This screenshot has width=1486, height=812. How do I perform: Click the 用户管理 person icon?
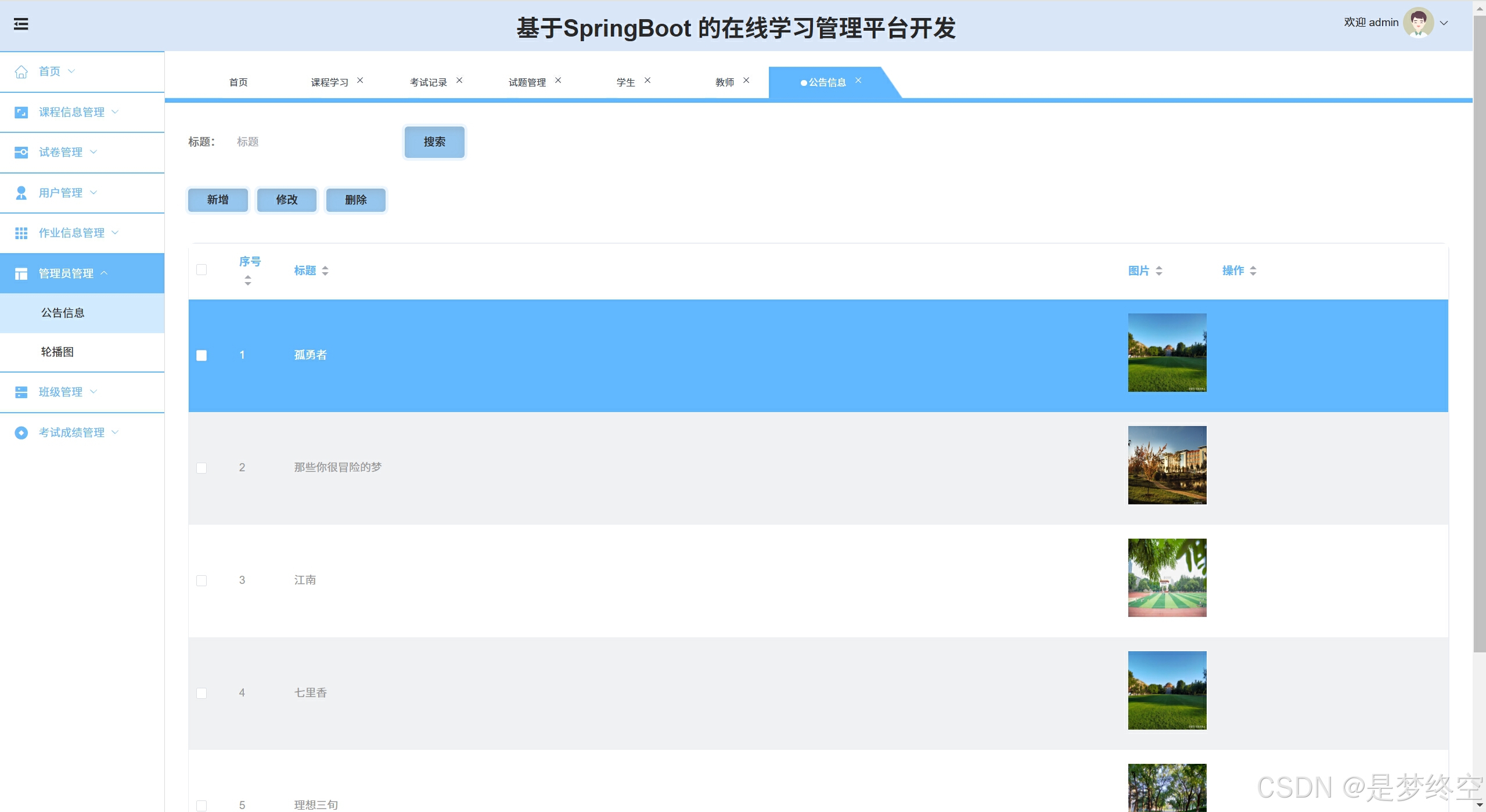[x=21, y=193]
